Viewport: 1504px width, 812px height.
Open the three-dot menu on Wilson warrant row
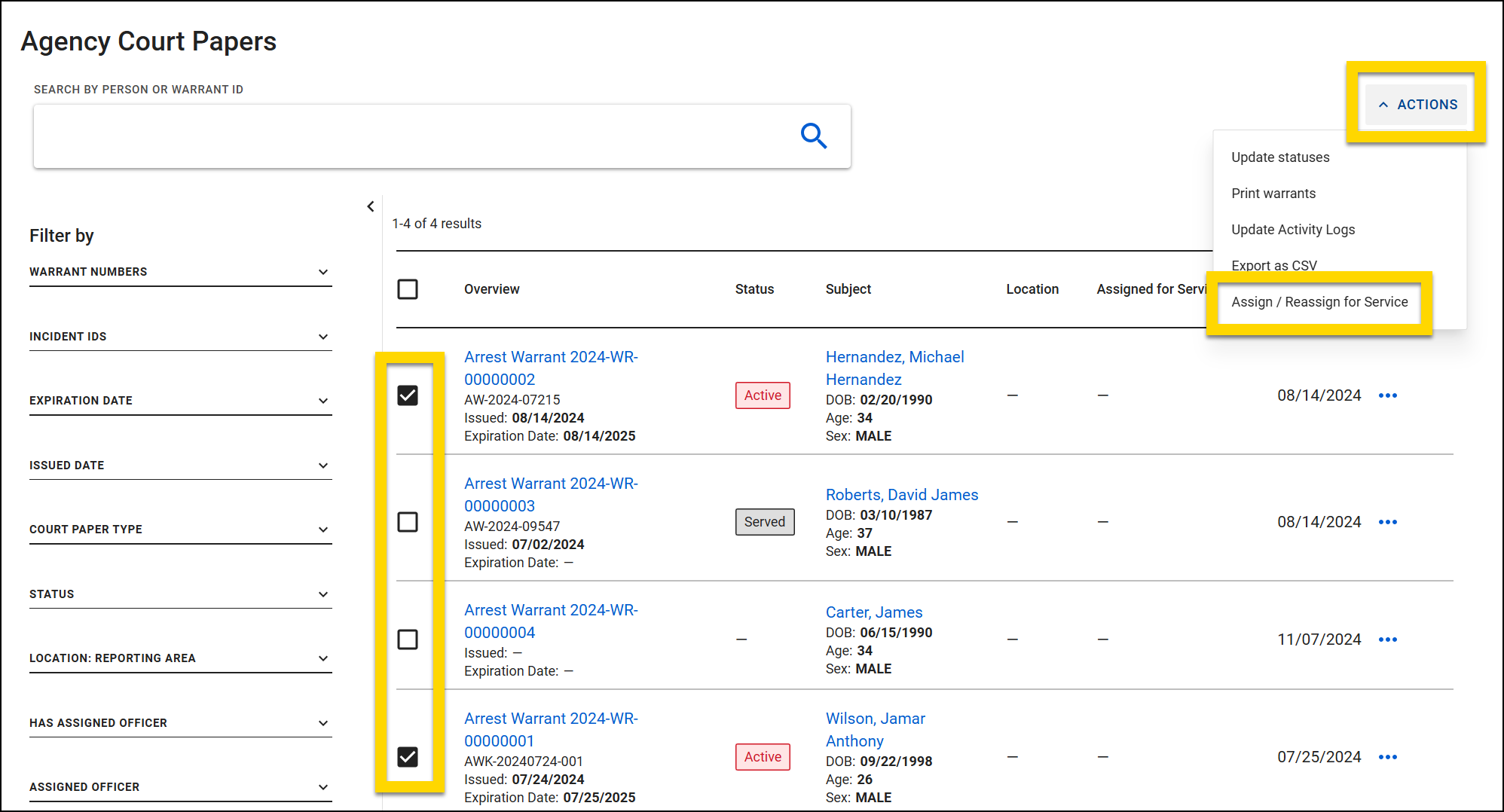click(1388, 756)
